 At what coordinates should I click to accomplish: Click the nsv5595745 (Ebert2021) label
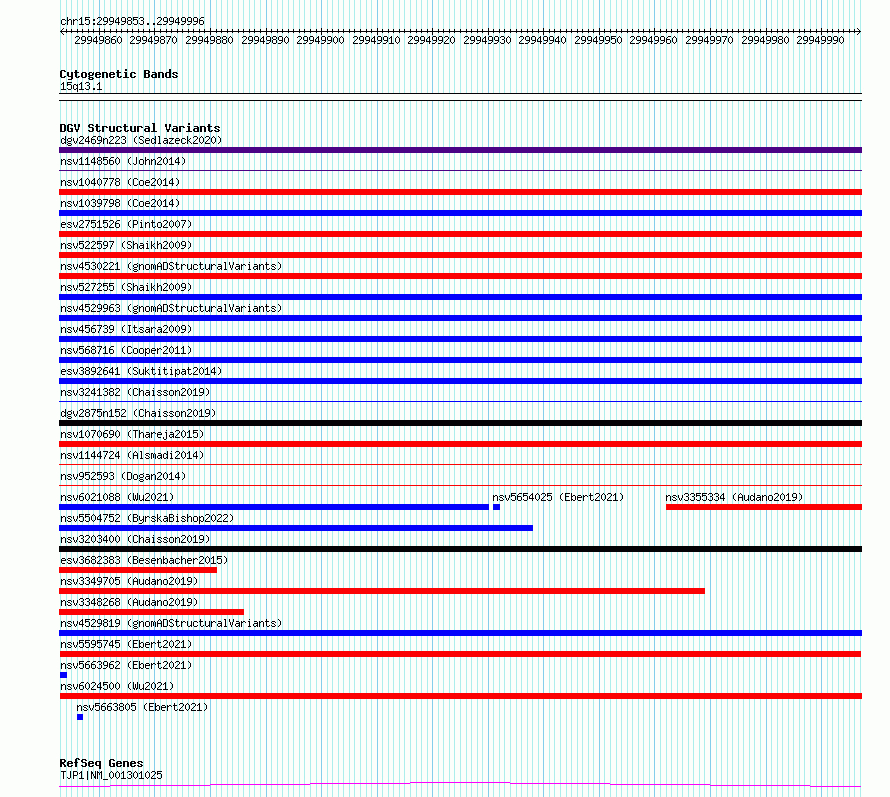pos(126,644)
